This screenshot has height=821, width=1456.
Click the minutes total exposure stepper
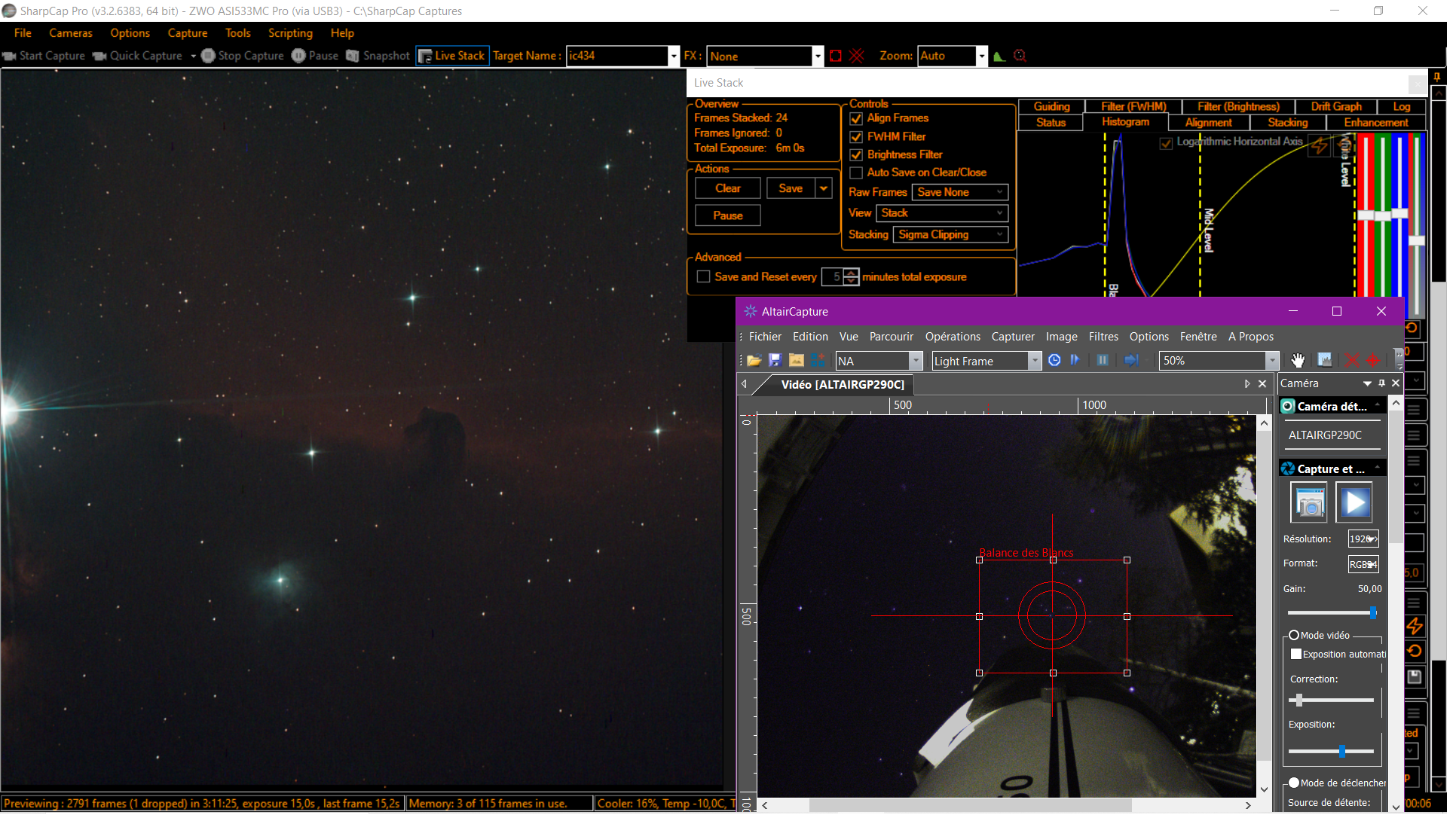click(851, 277)
